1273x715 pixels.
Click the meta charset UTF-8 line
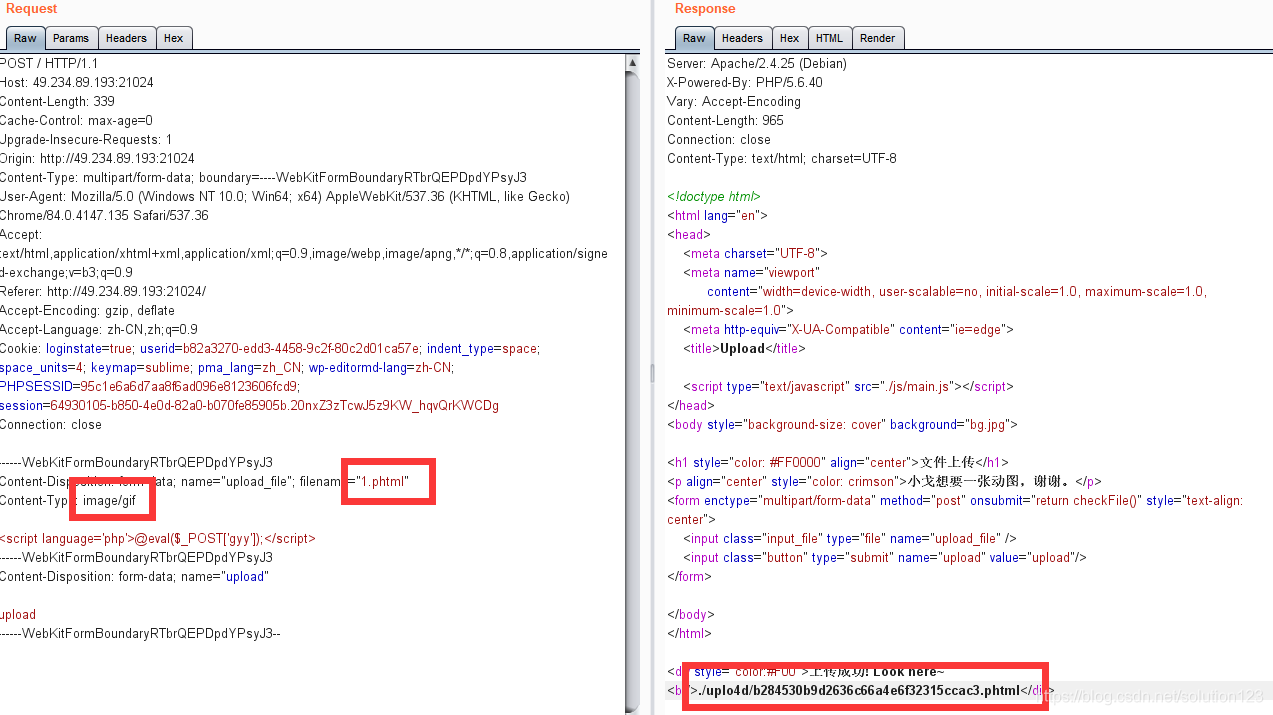coord(756,253)
